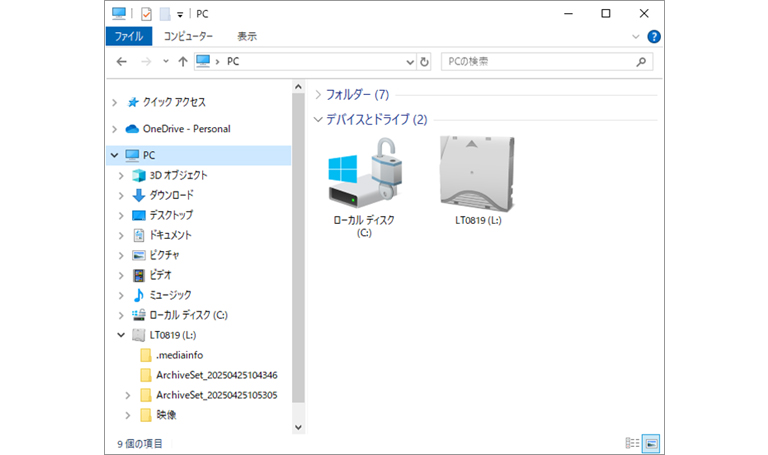Select OneDrive - Personal in sidebar
Image resolution: width=768 pixels, height=455 pixels.
coord(187,129)
